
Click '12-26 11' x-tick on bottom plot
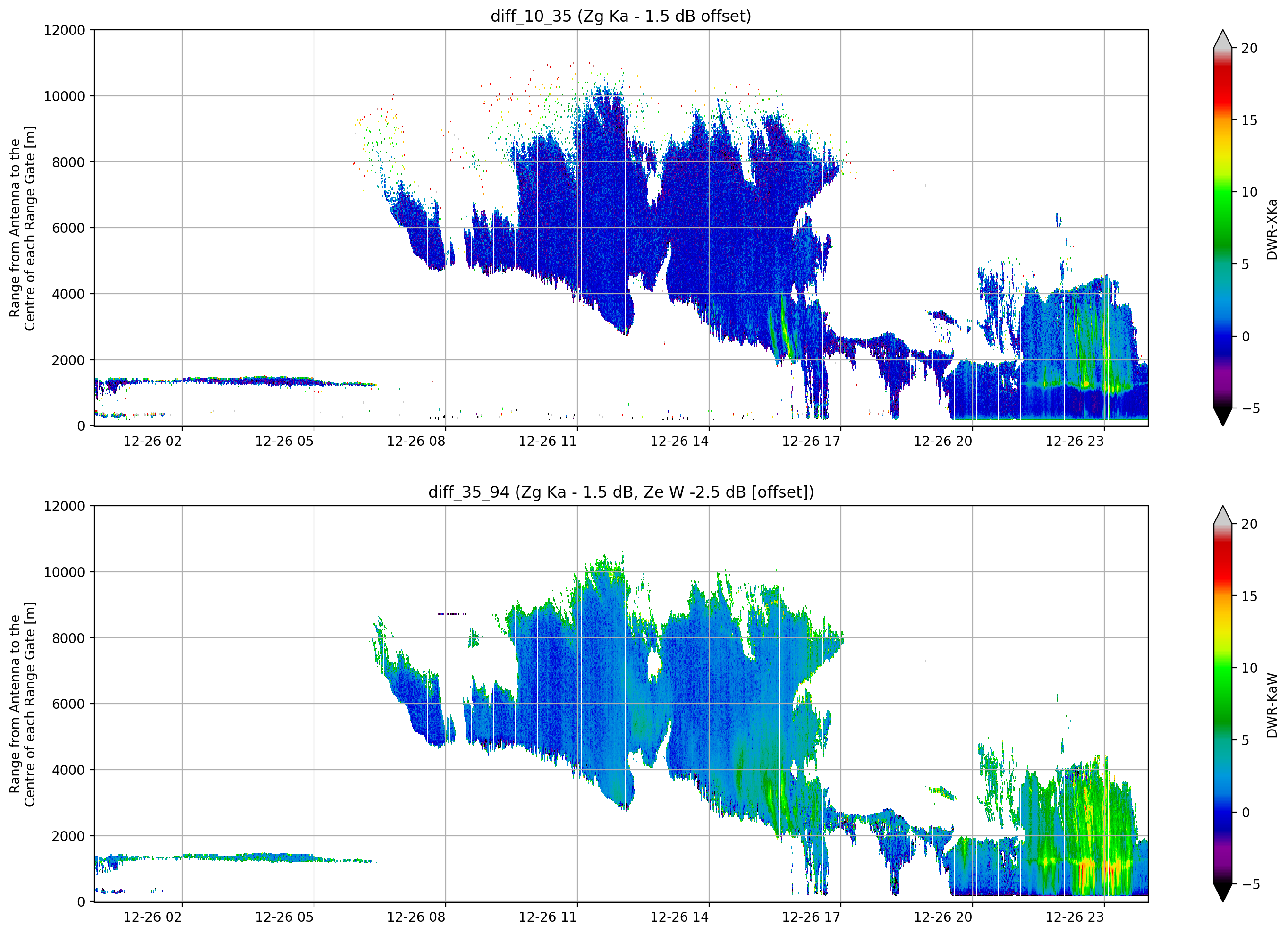click(548, 917)
